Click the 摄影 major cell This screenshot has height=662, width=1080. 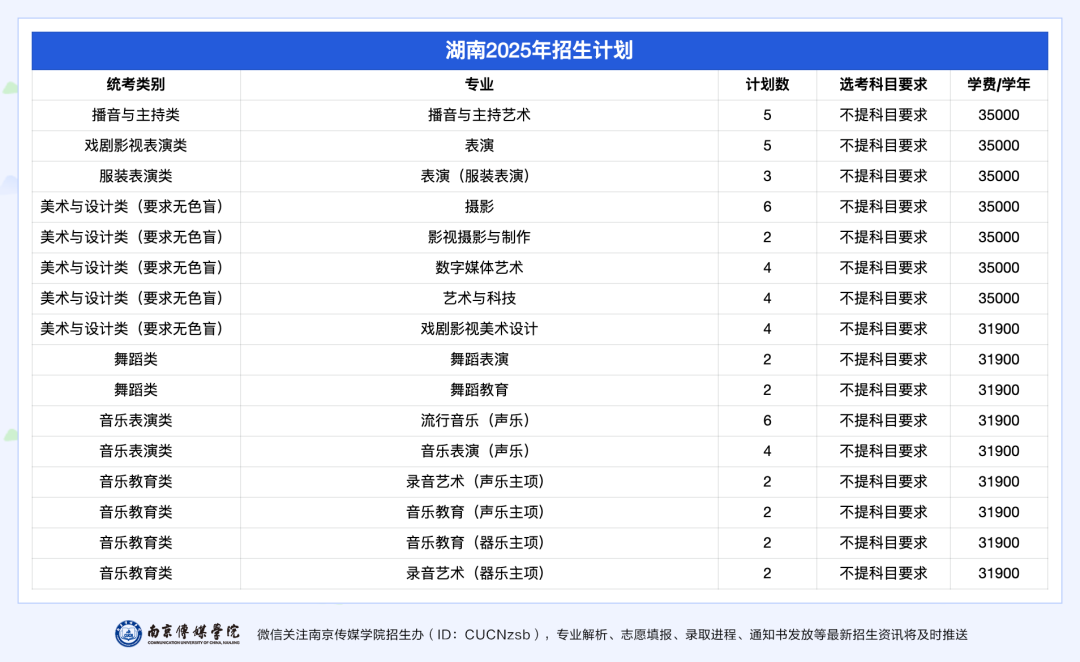point(479,207)
